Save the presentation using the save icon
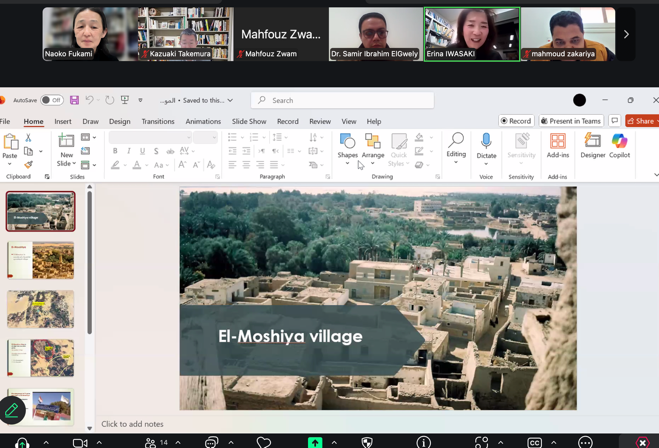The height and width of the screenshot is (448, 659). click(74, 100)
